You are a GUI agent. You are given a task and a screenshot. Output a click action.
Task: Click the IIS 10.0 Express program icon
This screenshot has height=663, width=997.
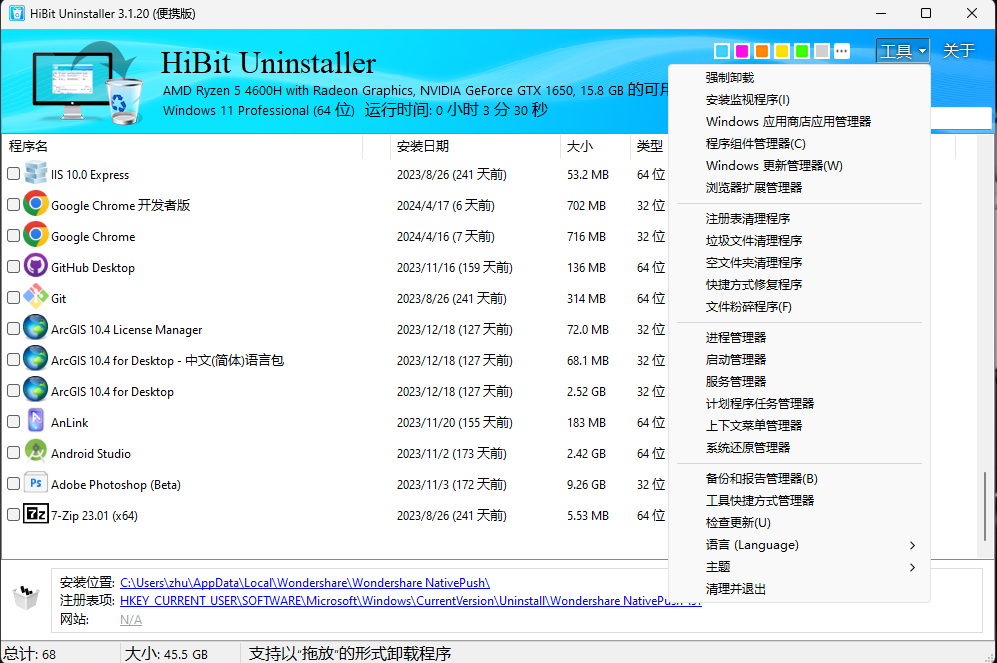click(x=36, y=174)
